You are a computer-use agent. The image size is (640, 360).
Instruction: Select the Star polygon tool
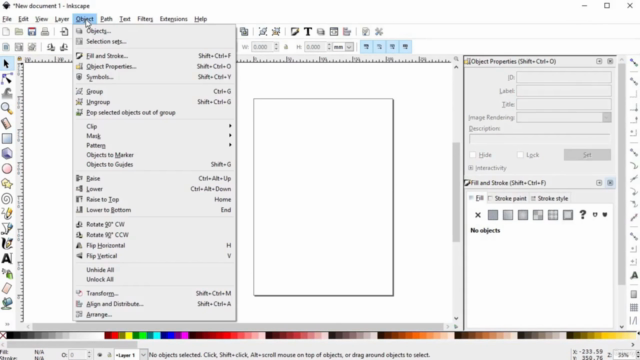pos(7,184)
